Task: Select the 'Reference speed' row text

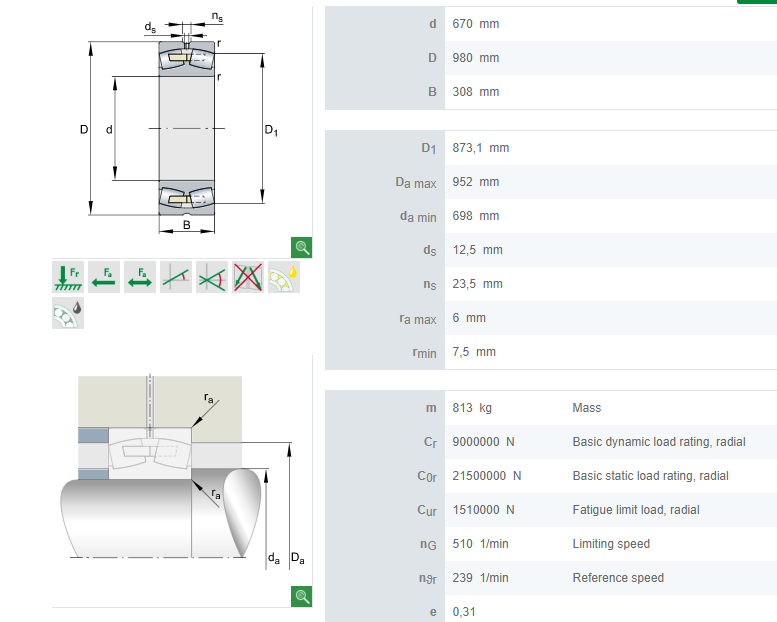Action: click(x=617, y=578)
